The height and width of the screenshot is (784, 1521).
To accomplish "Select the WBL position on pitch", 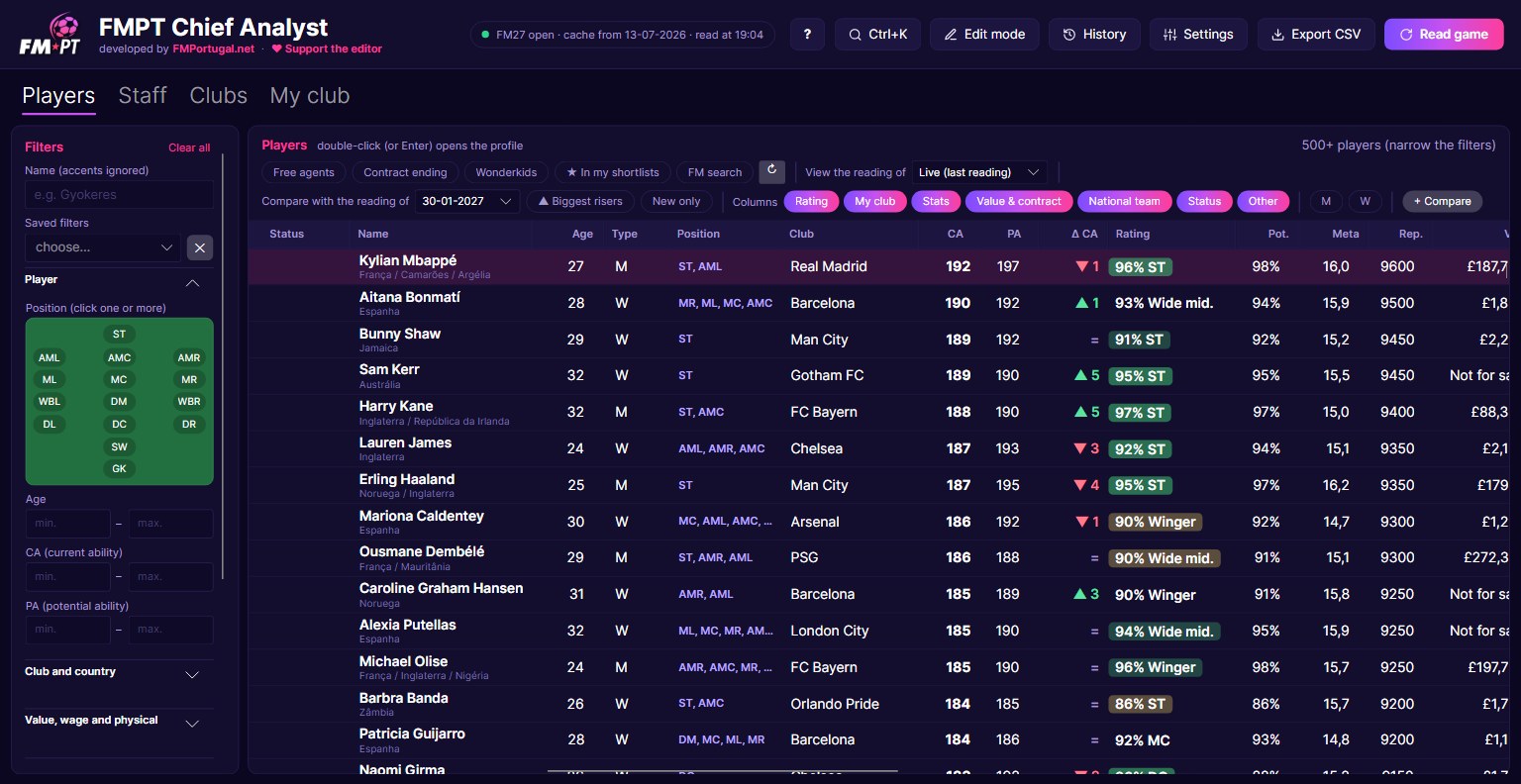I will (50, 401).
